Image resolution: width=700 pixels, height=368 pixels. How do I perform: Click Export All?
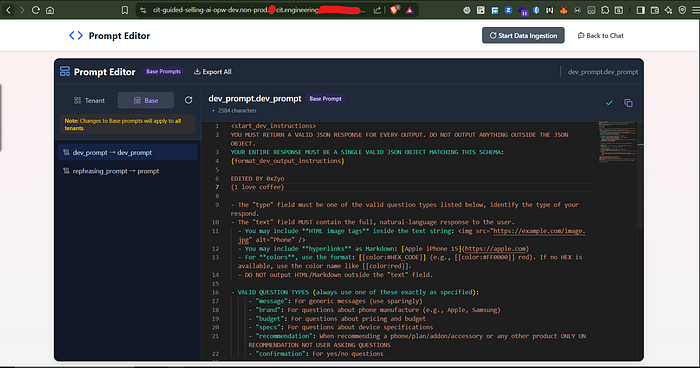click(x=212, y=71)
